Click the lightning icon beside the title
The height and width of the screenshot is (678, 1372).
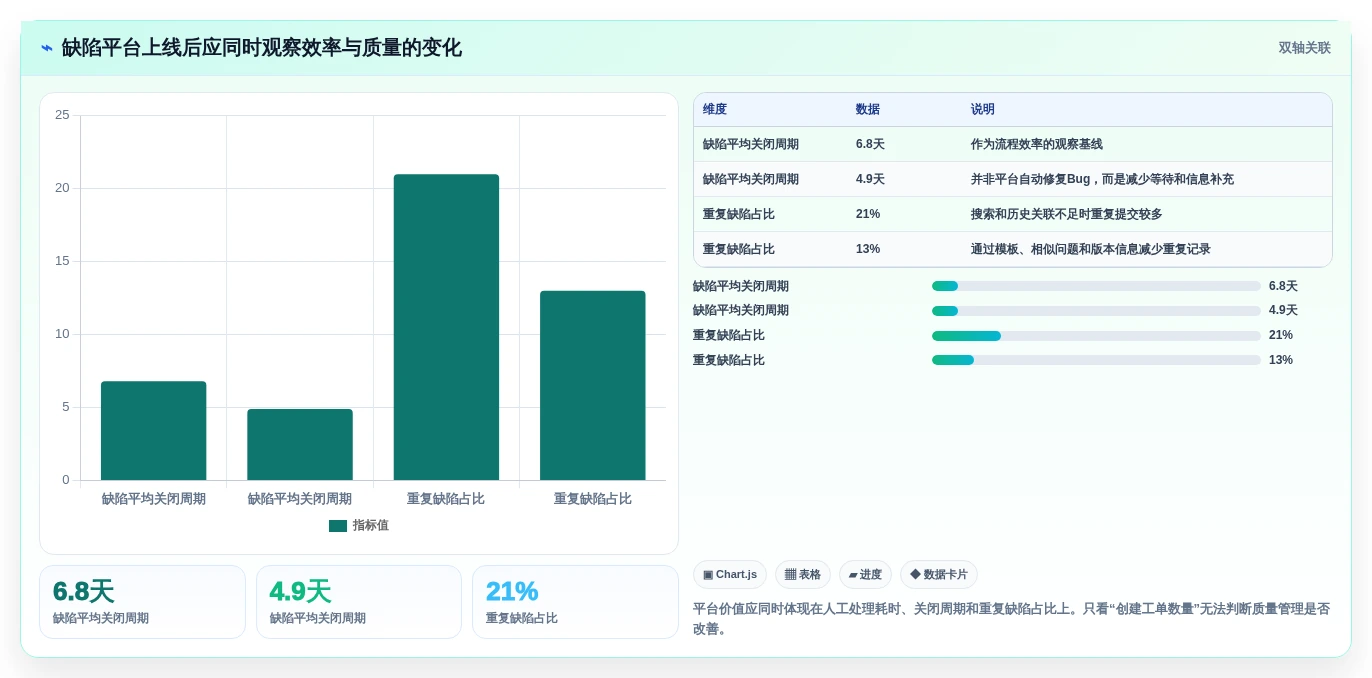tap(46, 48)
